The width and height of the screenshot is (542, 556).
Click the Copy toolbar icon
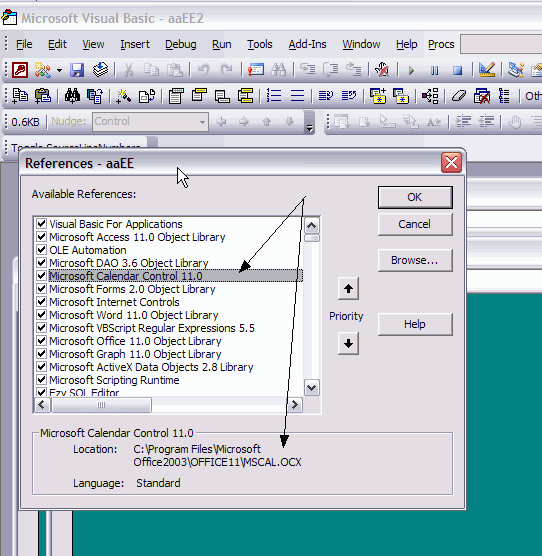click(x=151, y=70)
